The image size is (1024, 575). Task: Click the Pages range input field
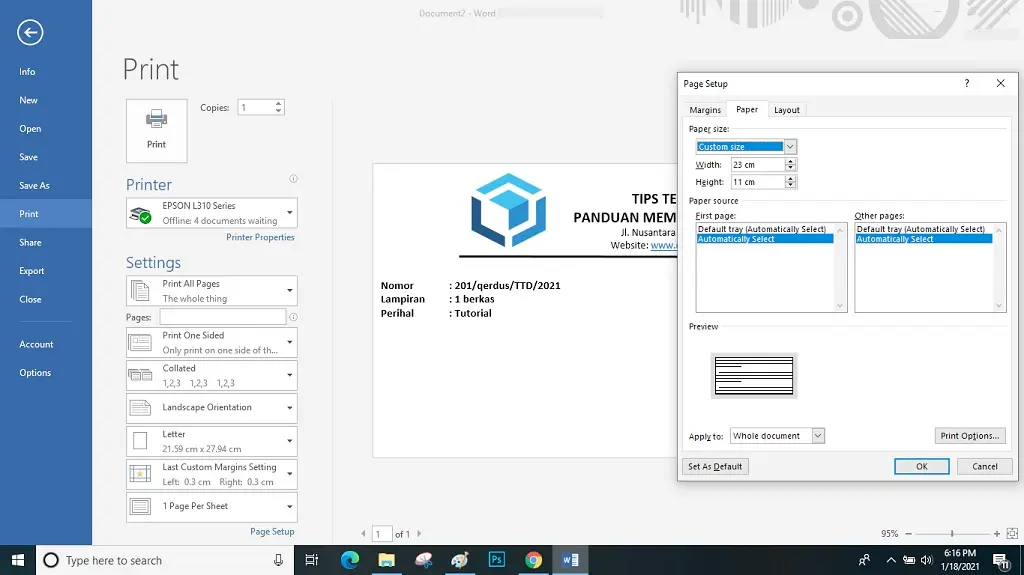click(x=223, y=317)
